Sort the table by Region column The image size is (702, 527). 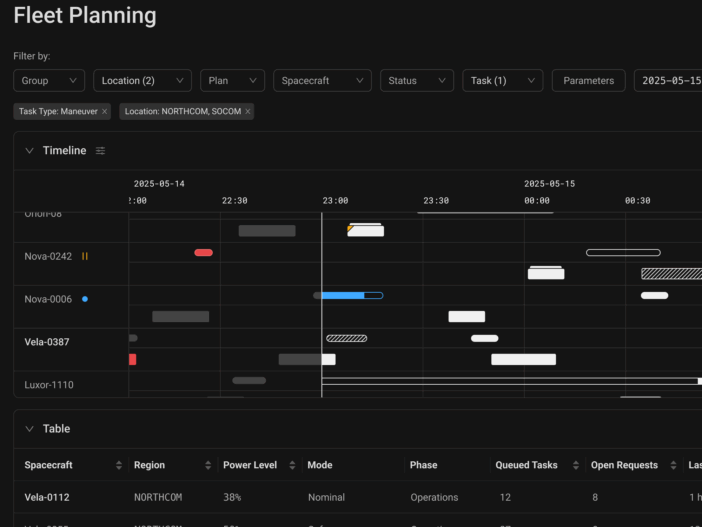(208, 465)
